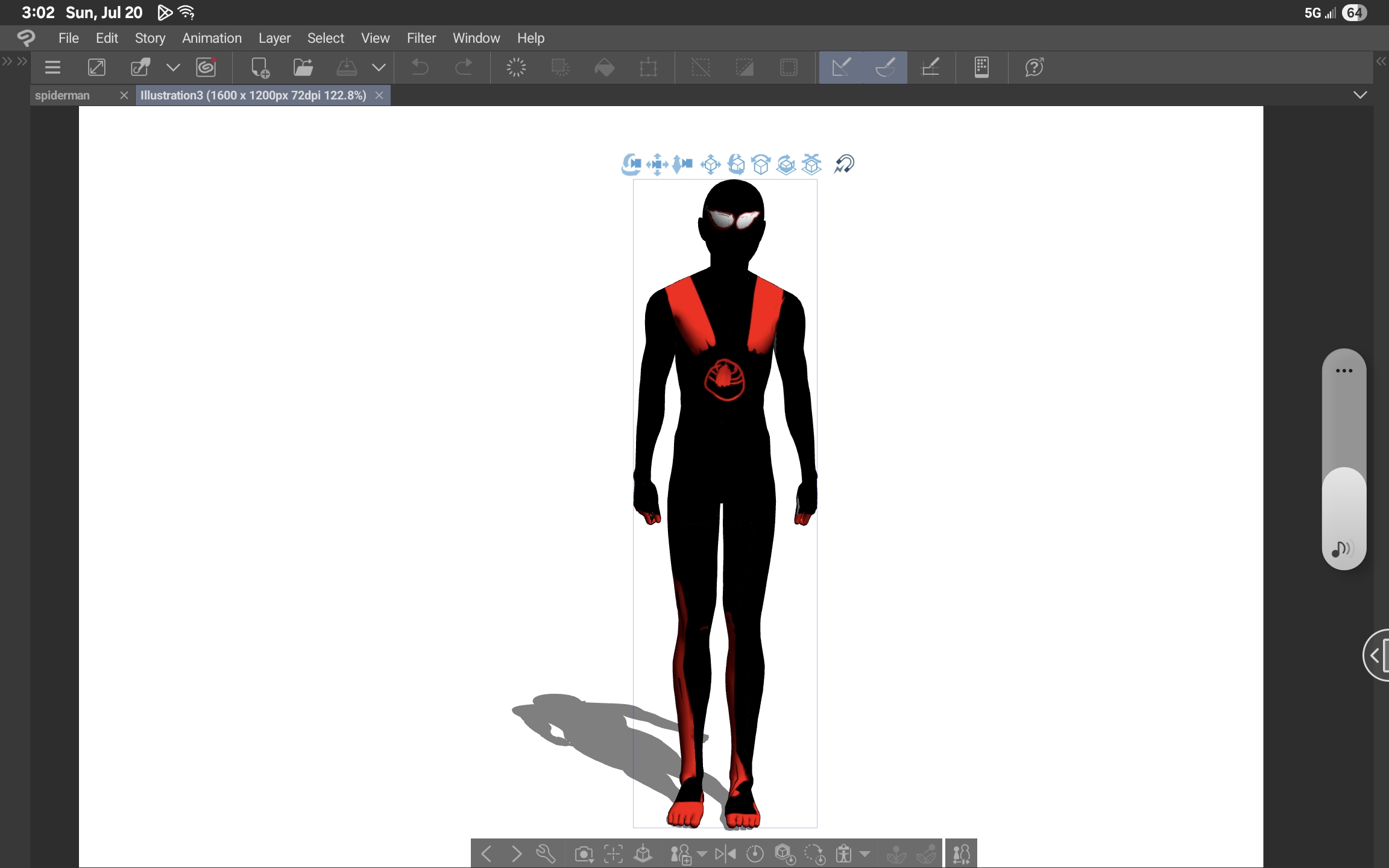Click the Undo arrow
Image resolution: width=1389 pixels, height=868 pixels.
coord(420,68)
